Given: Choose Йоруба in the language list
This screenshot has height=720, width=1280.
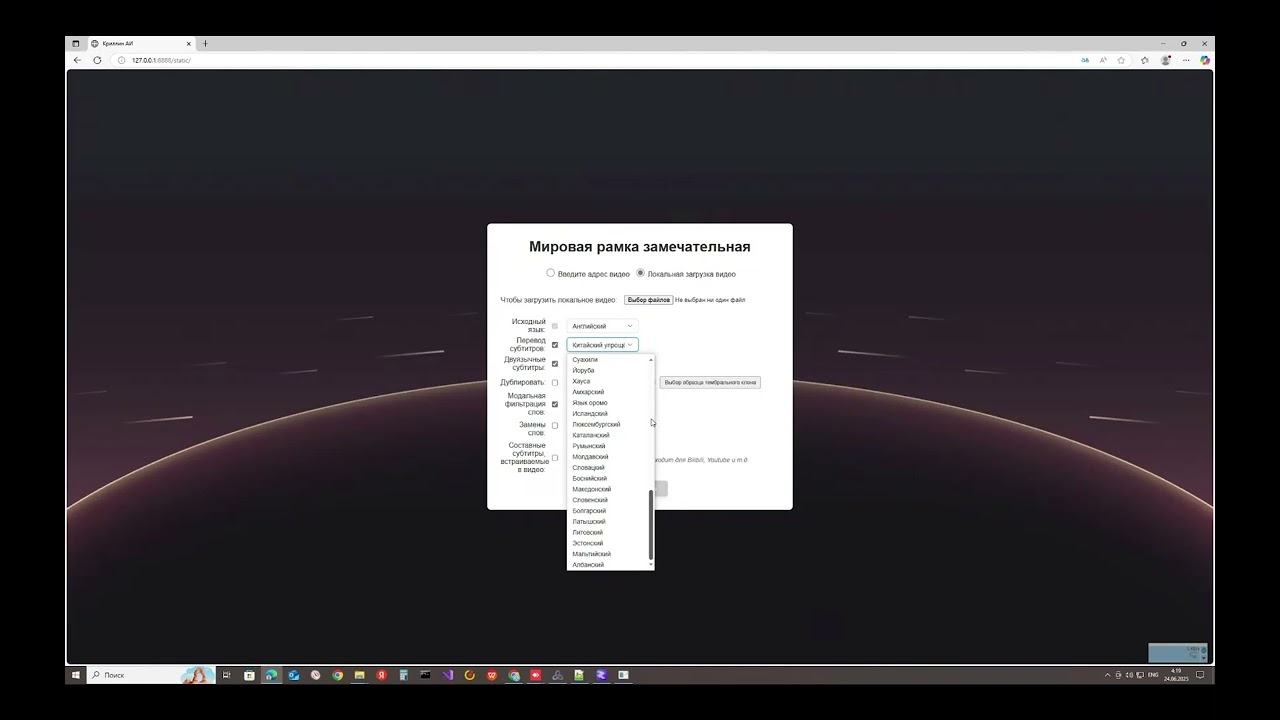Looking at the screenshot, I should [x=608, y=370].
